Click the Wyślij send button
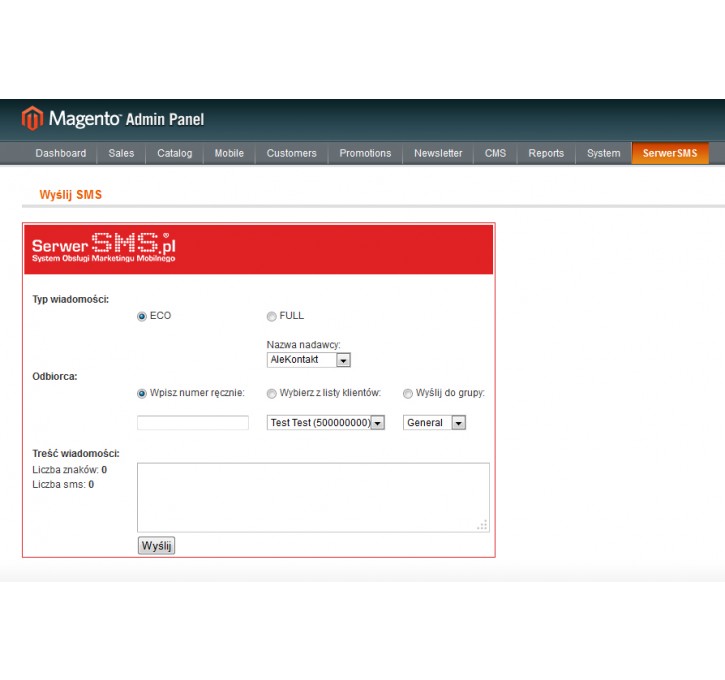The width and height of the screenshot is (725, 680). tap(156, 545)
